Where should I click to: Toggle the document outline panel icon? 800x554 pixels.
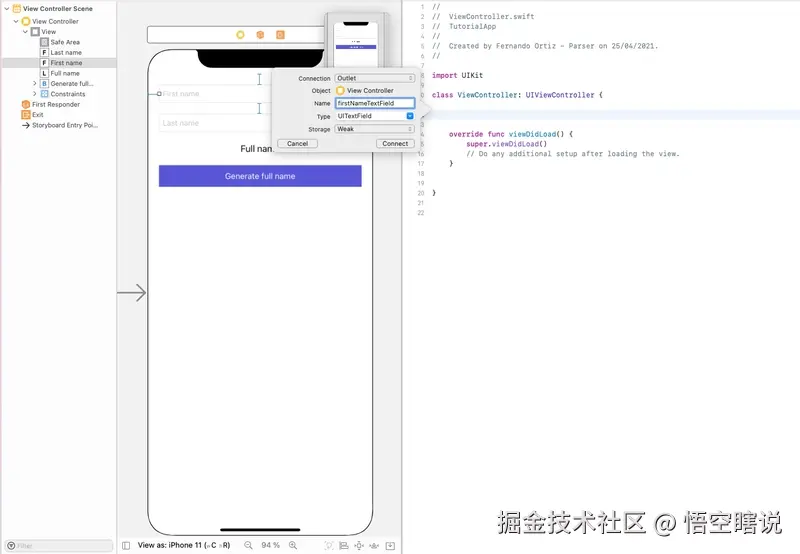point(126,545)
